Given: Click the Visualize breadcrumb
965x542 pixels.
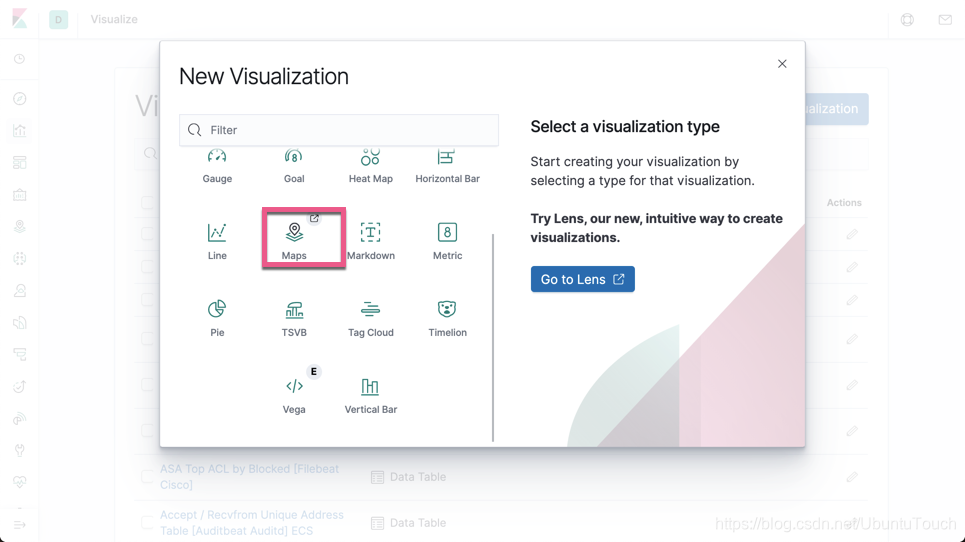Looking at the screenshot, I should [114, 19].
